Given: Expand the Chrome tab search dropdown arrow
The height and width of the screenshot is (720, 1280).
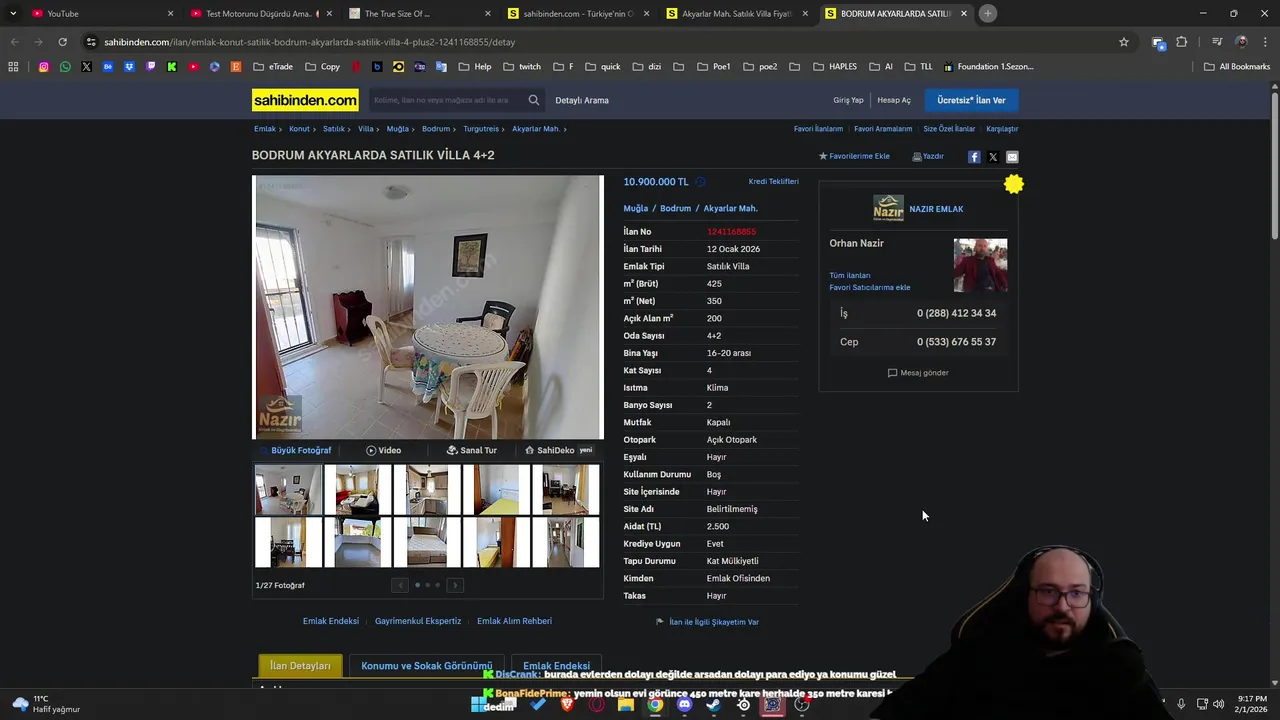Looking at the screenshot, I should coord(13,13).
